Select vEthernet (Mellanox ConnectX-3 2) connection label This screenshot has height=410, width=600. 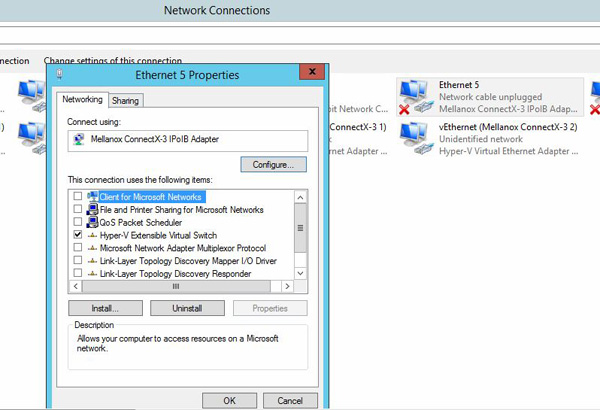508,127
